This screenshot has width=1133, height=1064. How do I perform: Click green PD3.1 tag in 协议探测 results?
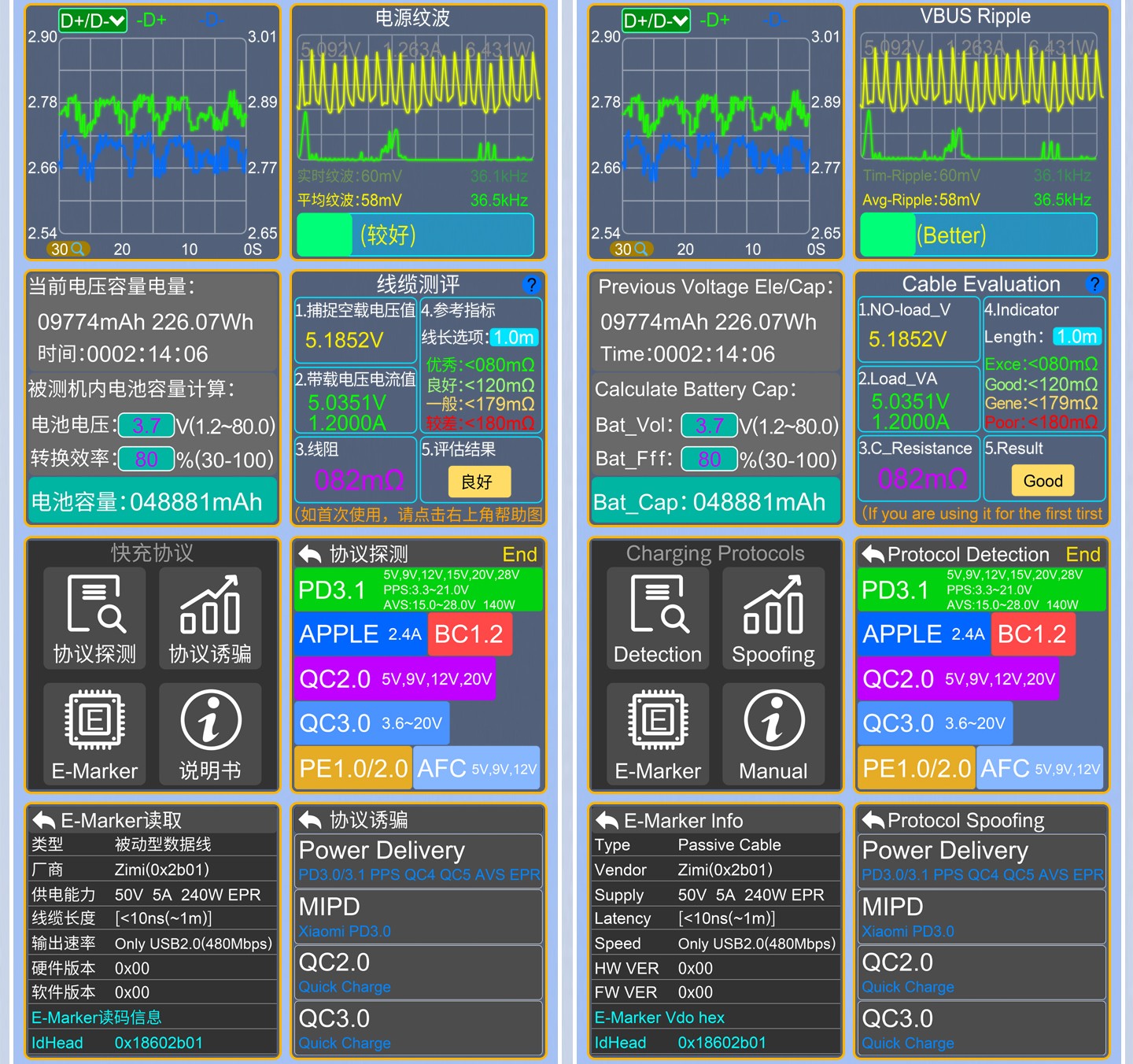(419, 589)
